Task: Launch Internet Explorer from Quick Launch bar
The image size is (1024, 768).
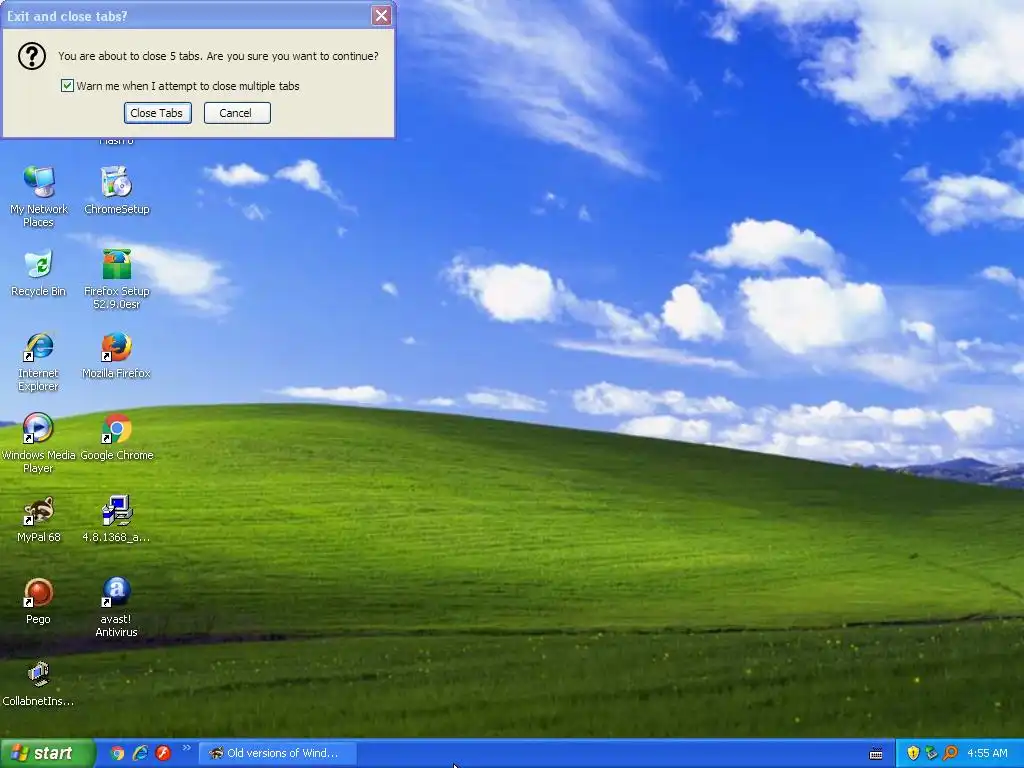Action: click(x=140, y=753)
